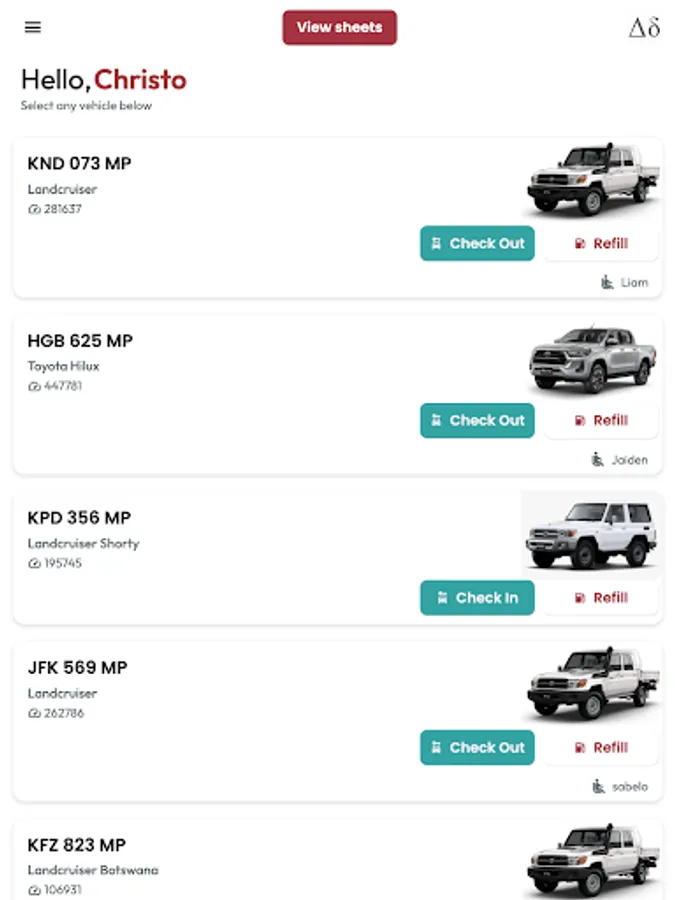
Task: Click the driver seat icon beside Jaiden
Action: pyautogui.click(x=598, y=460)
